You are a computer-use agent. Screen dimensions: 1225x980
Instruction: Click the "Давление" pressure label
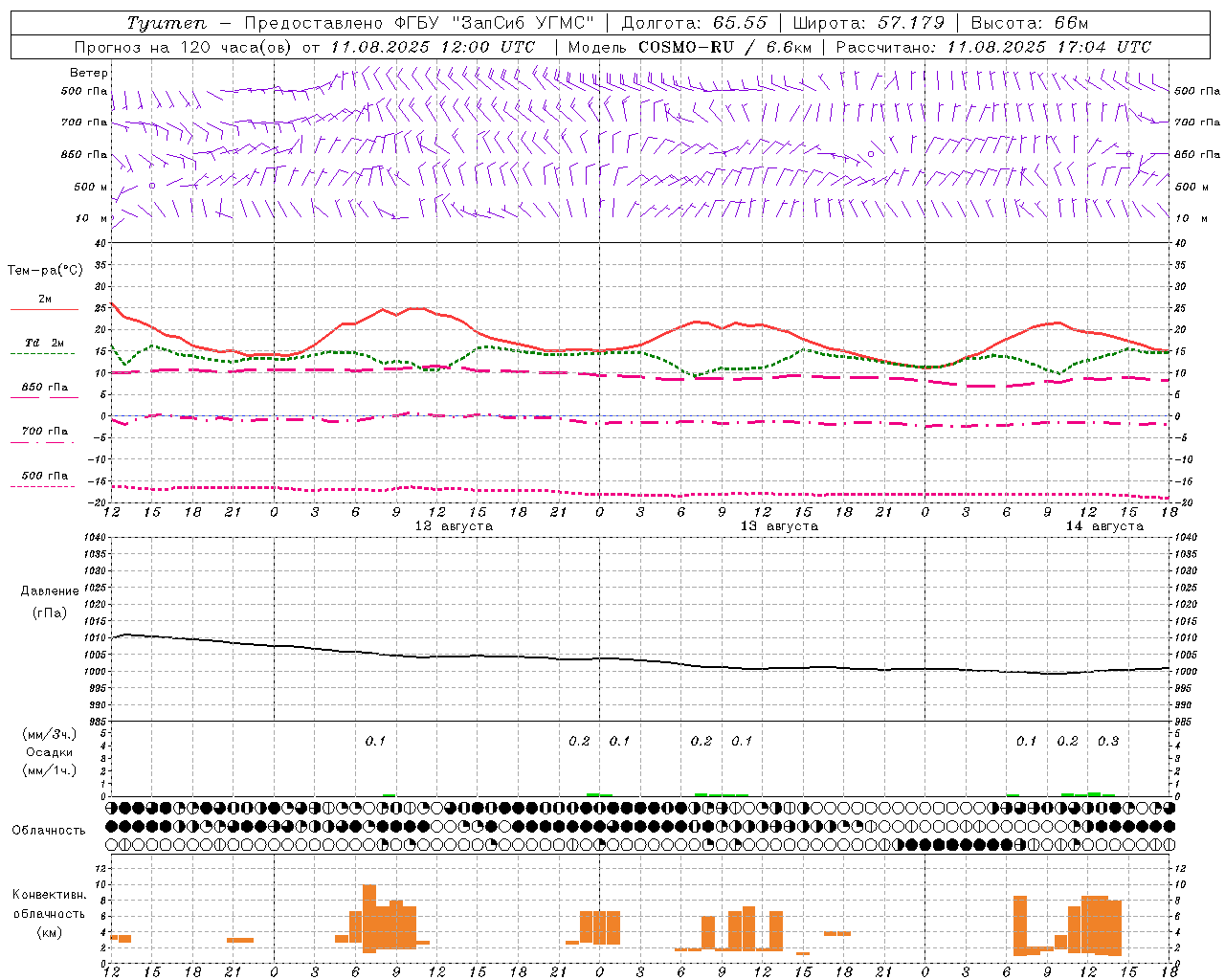[50, 591]
